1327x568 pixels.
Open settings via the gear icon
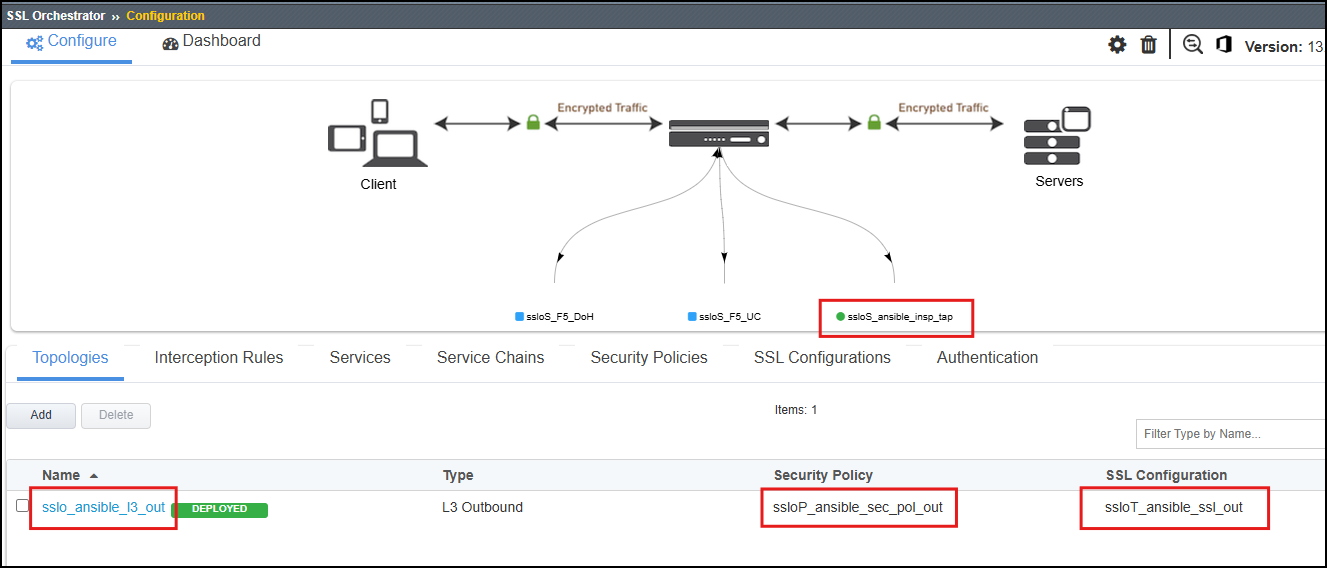pyautogui.click(x=1117, y=45)
